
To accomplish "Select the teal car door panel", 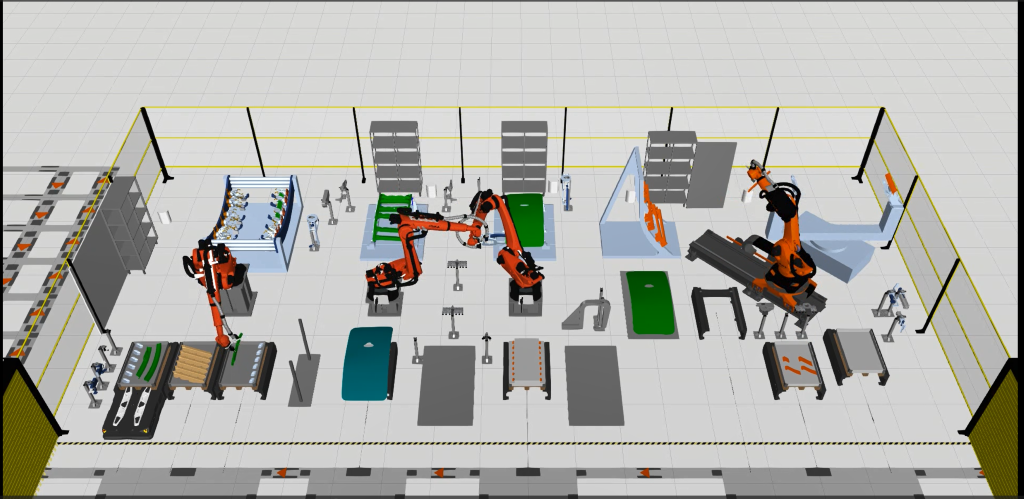I will 368,362.
